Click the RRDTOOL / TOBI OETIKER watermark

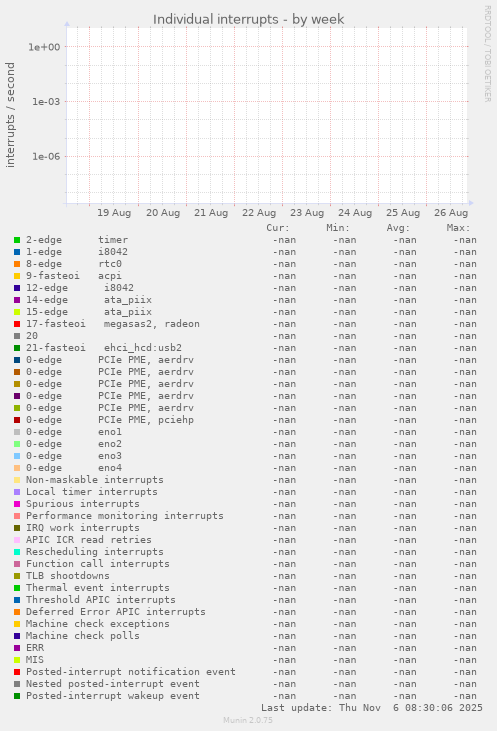pos(487,54)
